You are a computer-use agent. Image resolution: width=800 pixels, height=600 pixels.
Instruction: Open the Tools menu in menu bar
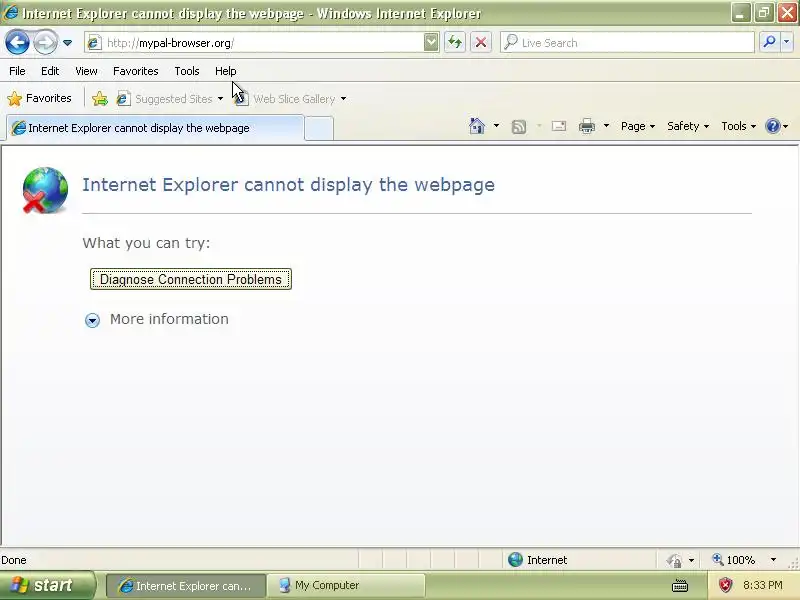[x=187, y=71]
